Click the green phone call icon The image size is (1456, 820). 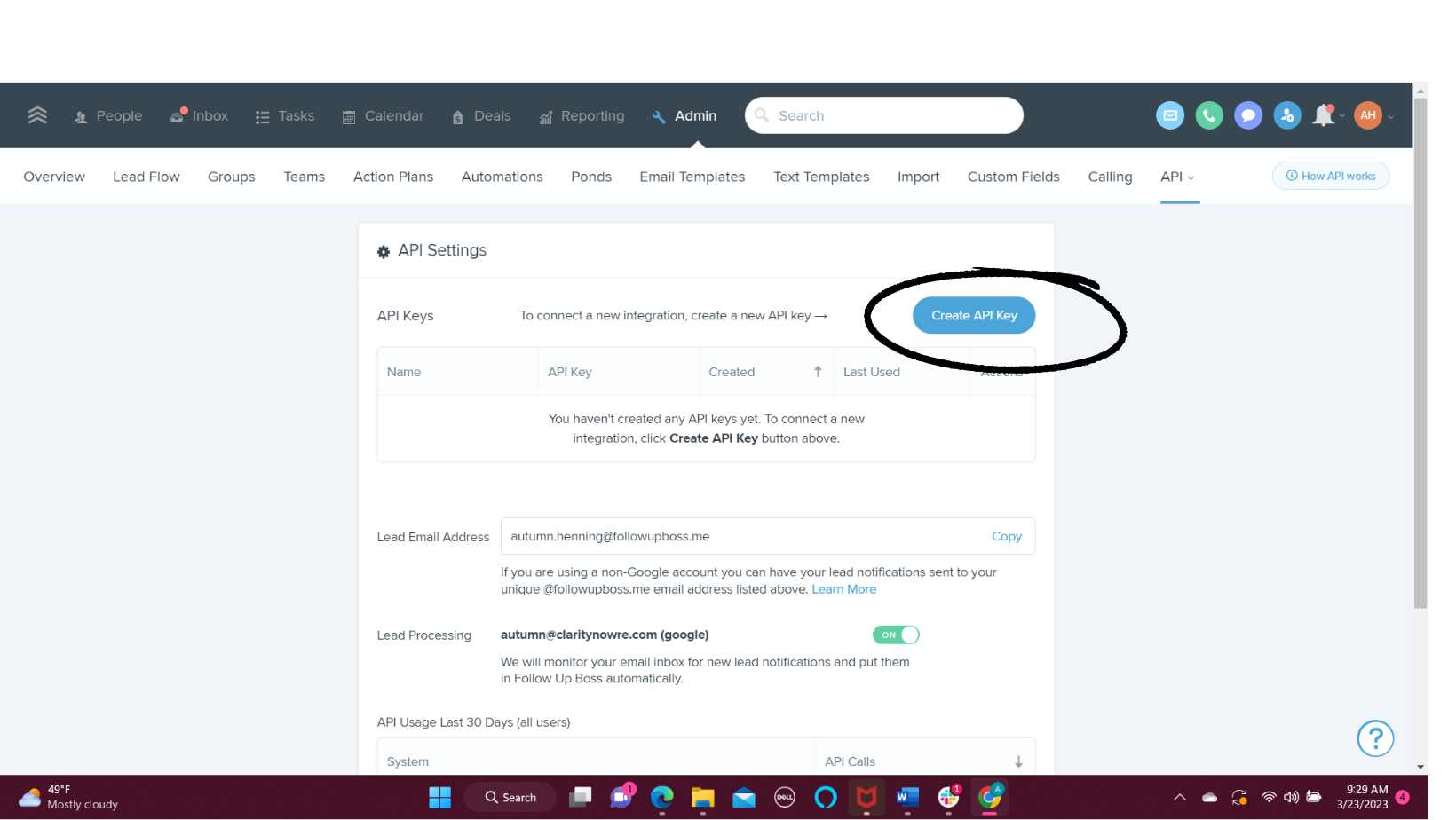tap(1208, 115)
